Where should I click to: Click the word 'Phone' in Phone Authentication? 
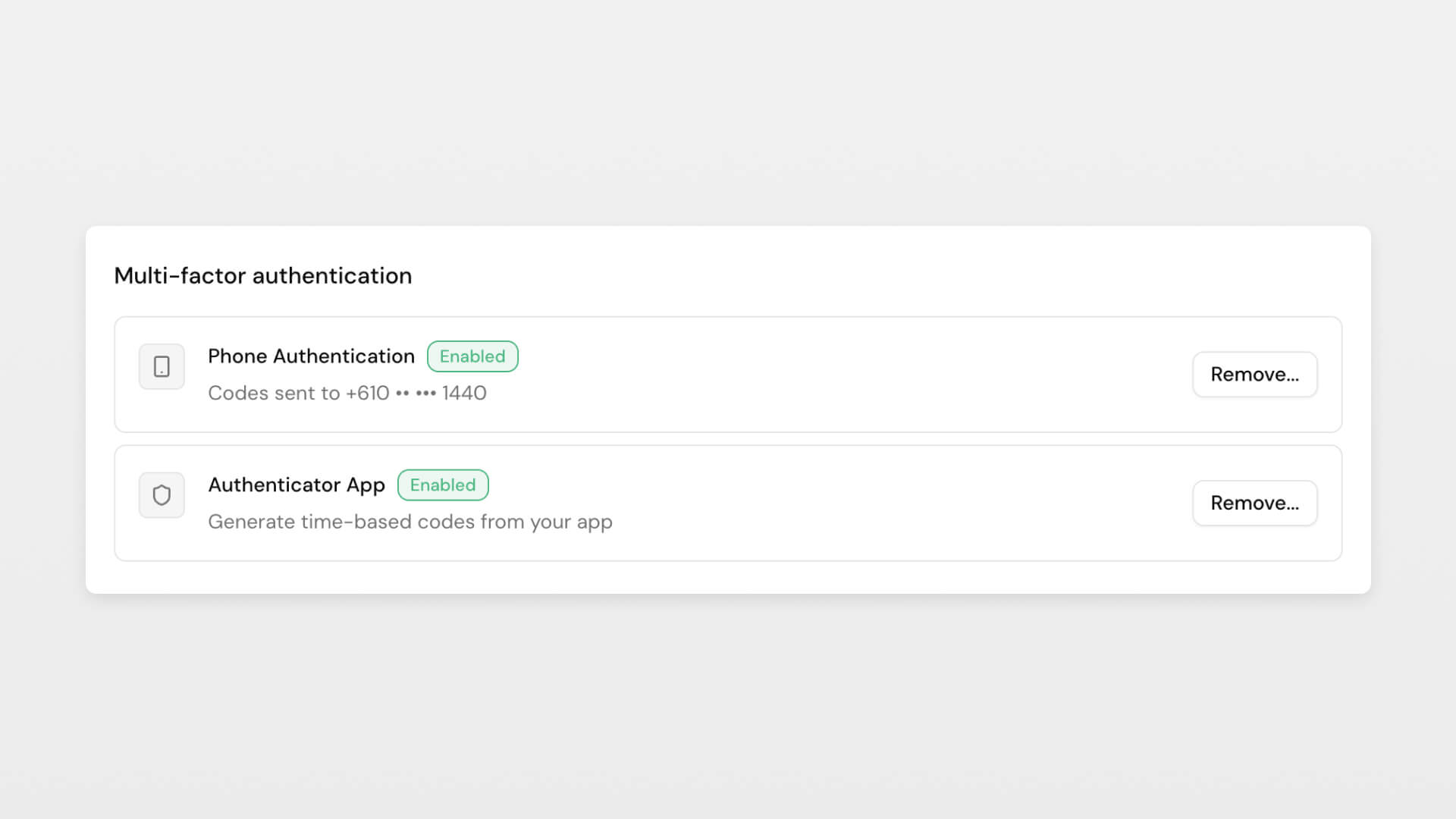(x=237, y=356)
